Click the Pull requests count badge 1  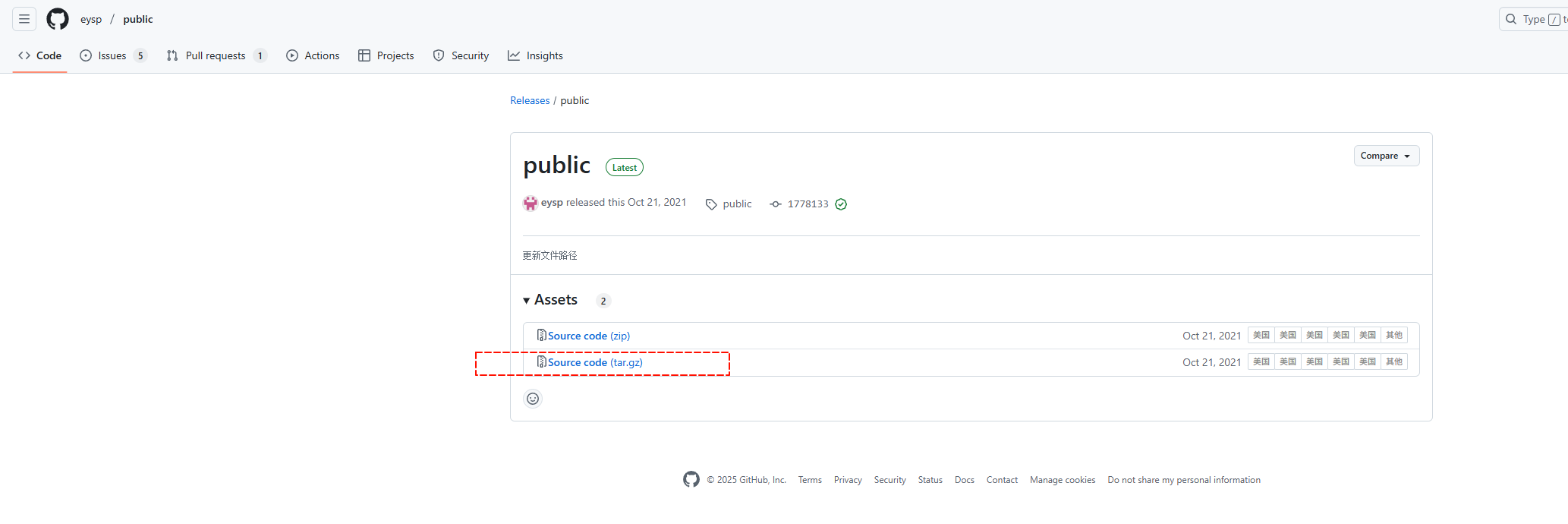[x=260, y=55]
